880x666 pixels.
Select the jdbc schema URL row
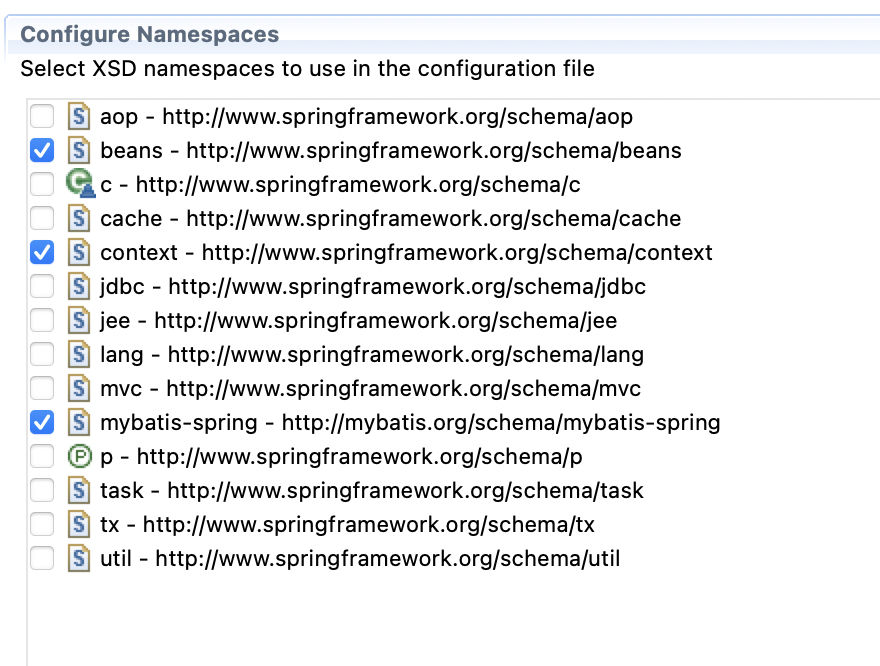click(373, 287)
